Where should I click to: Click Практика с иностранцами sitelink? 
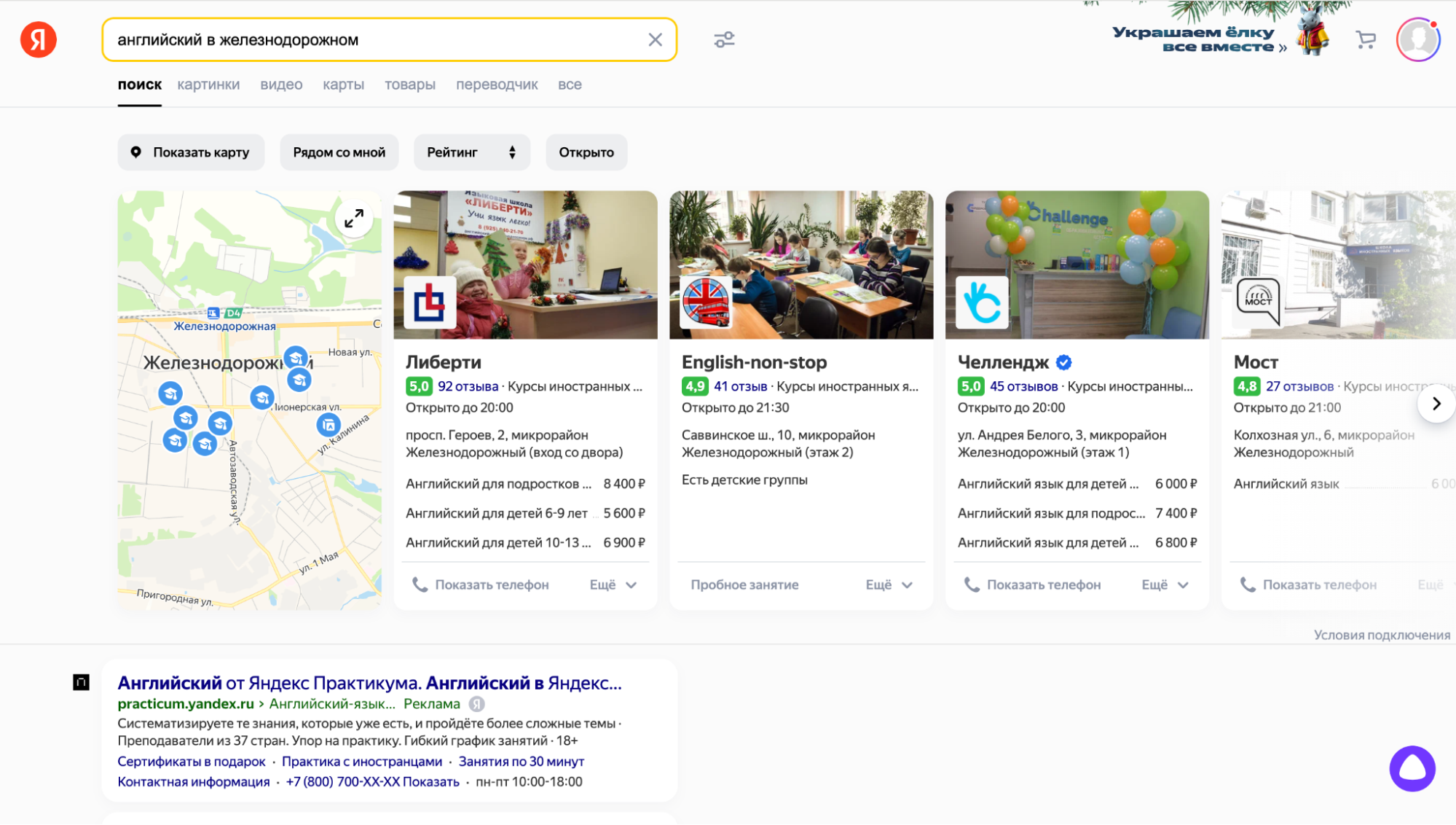[362, 761]
